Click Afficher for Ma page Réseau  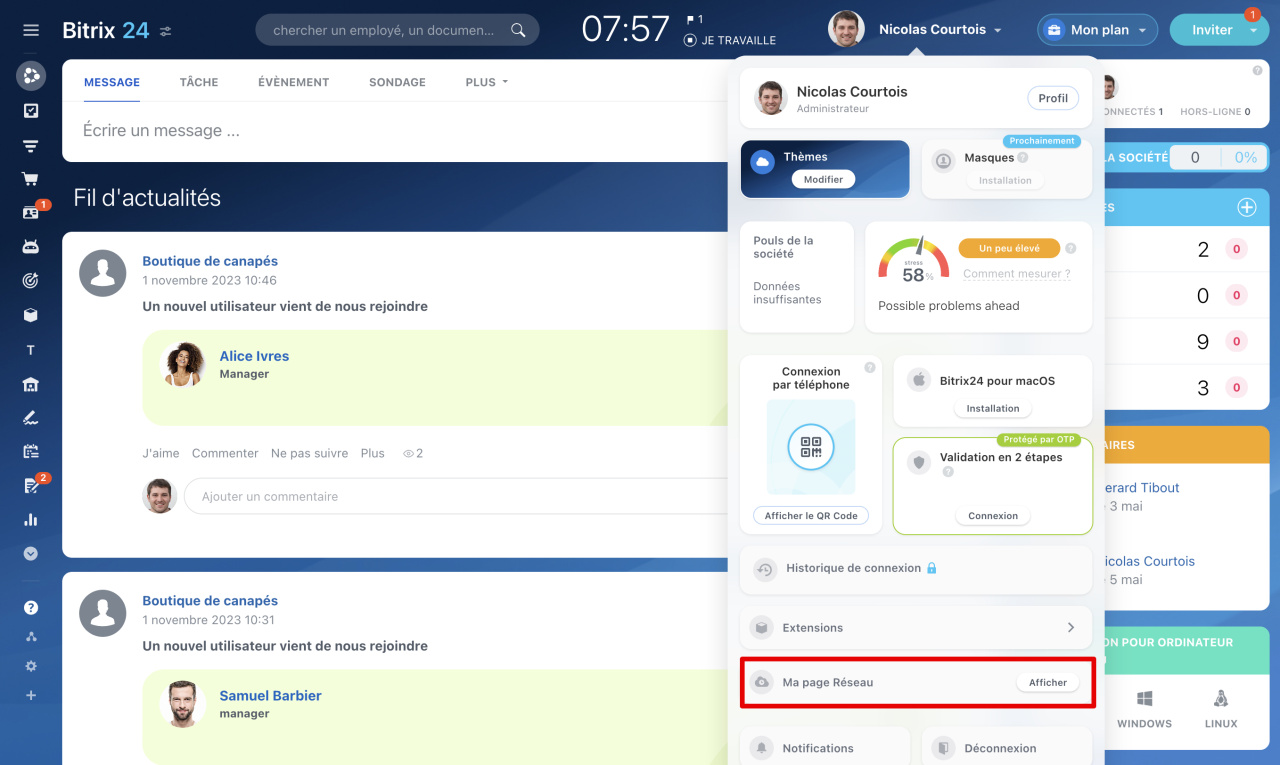[x=1048, y=682]
